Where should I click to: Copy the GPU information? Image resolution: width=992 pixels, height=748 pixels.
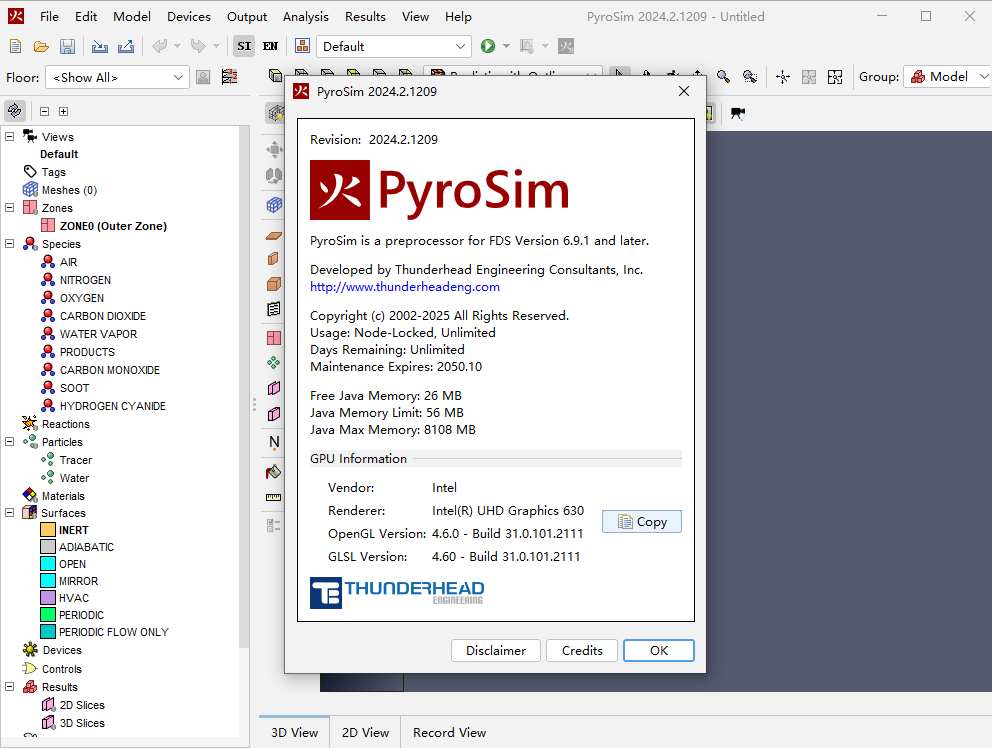pyautogui.click(x=642, y=521)
